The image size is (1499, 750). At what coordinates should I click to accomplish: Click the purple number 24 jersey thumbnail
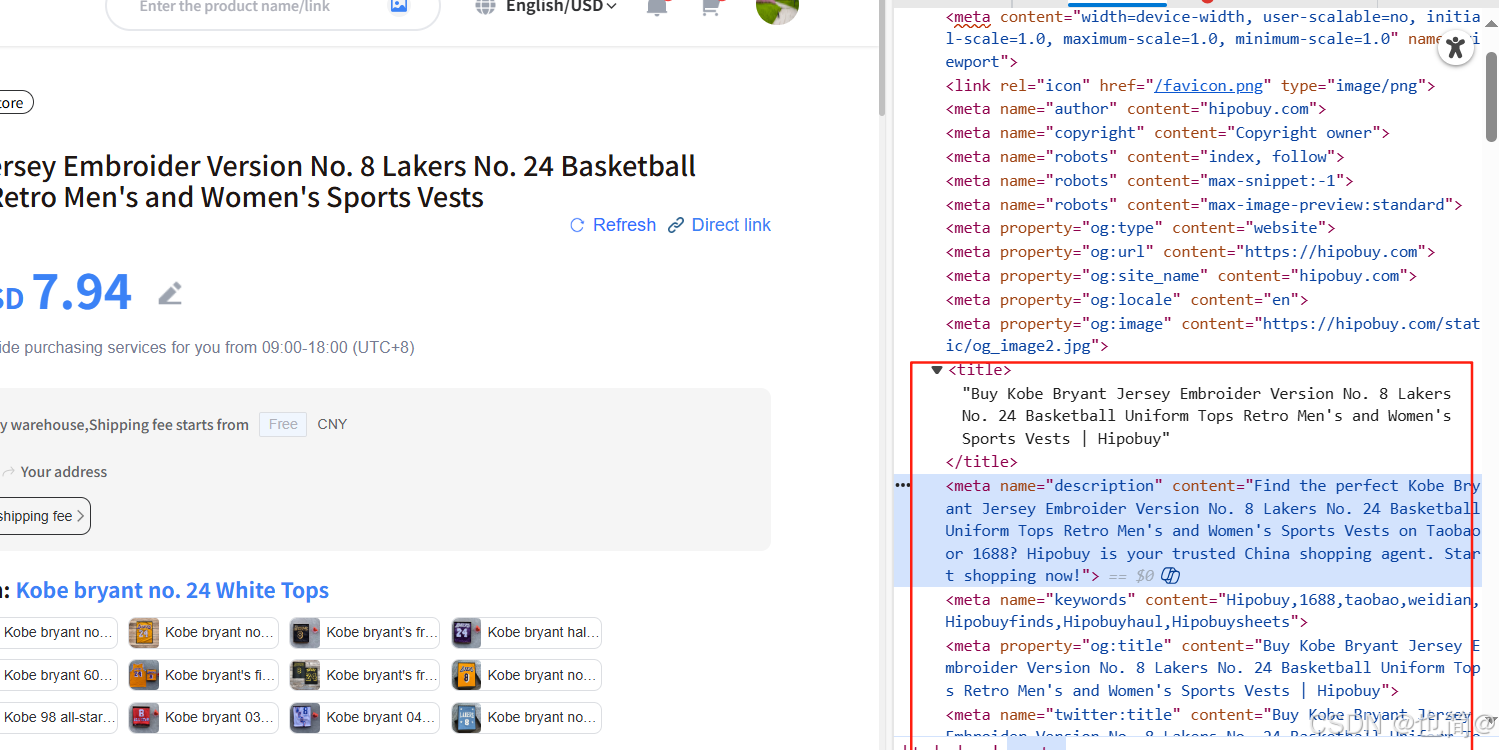[466, 632]
